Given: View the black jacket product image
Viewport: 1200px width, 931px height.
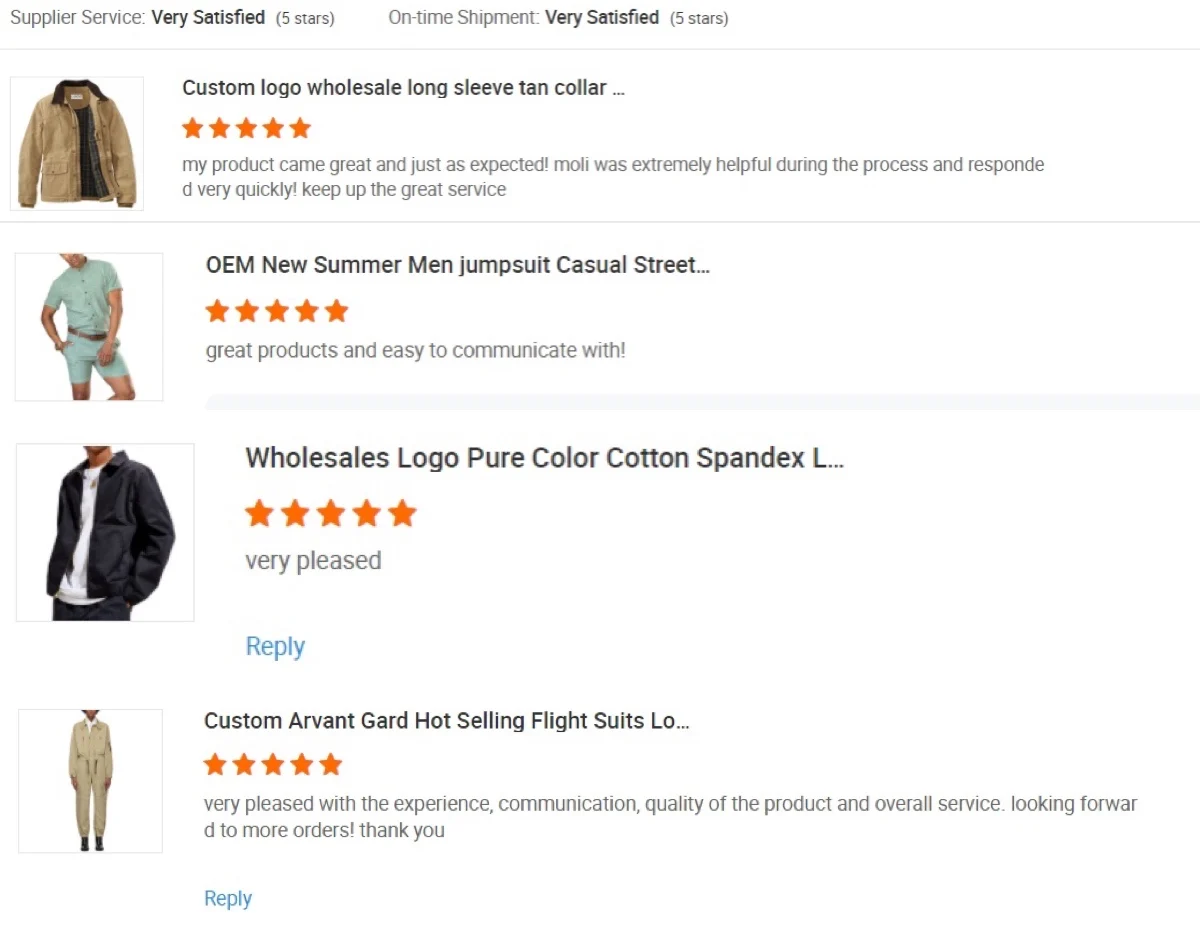Looking at the screenshot, I should (x=105, y=532).
